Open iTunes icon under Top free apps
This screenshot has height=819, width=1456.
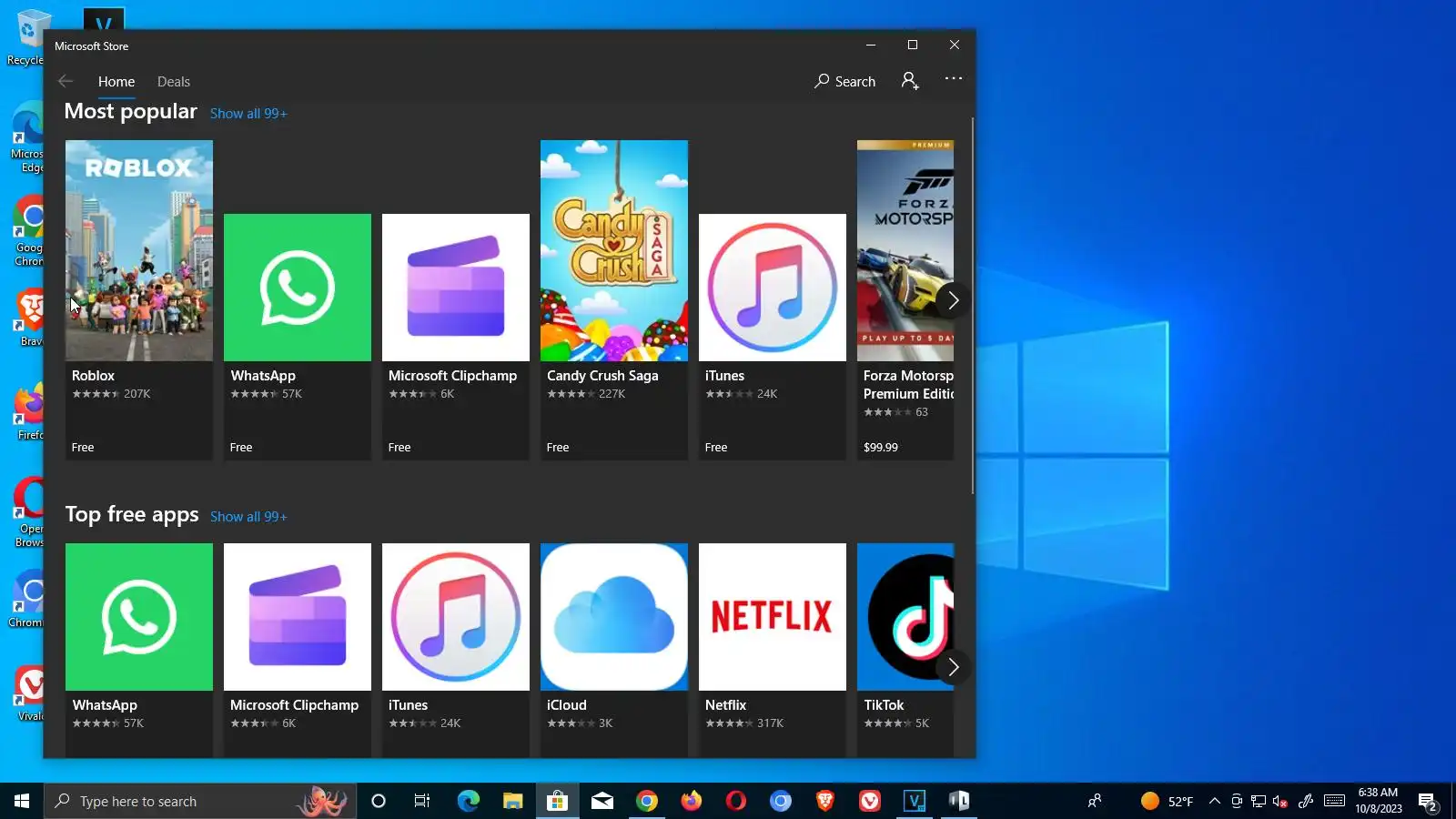[x=456, y=617]
